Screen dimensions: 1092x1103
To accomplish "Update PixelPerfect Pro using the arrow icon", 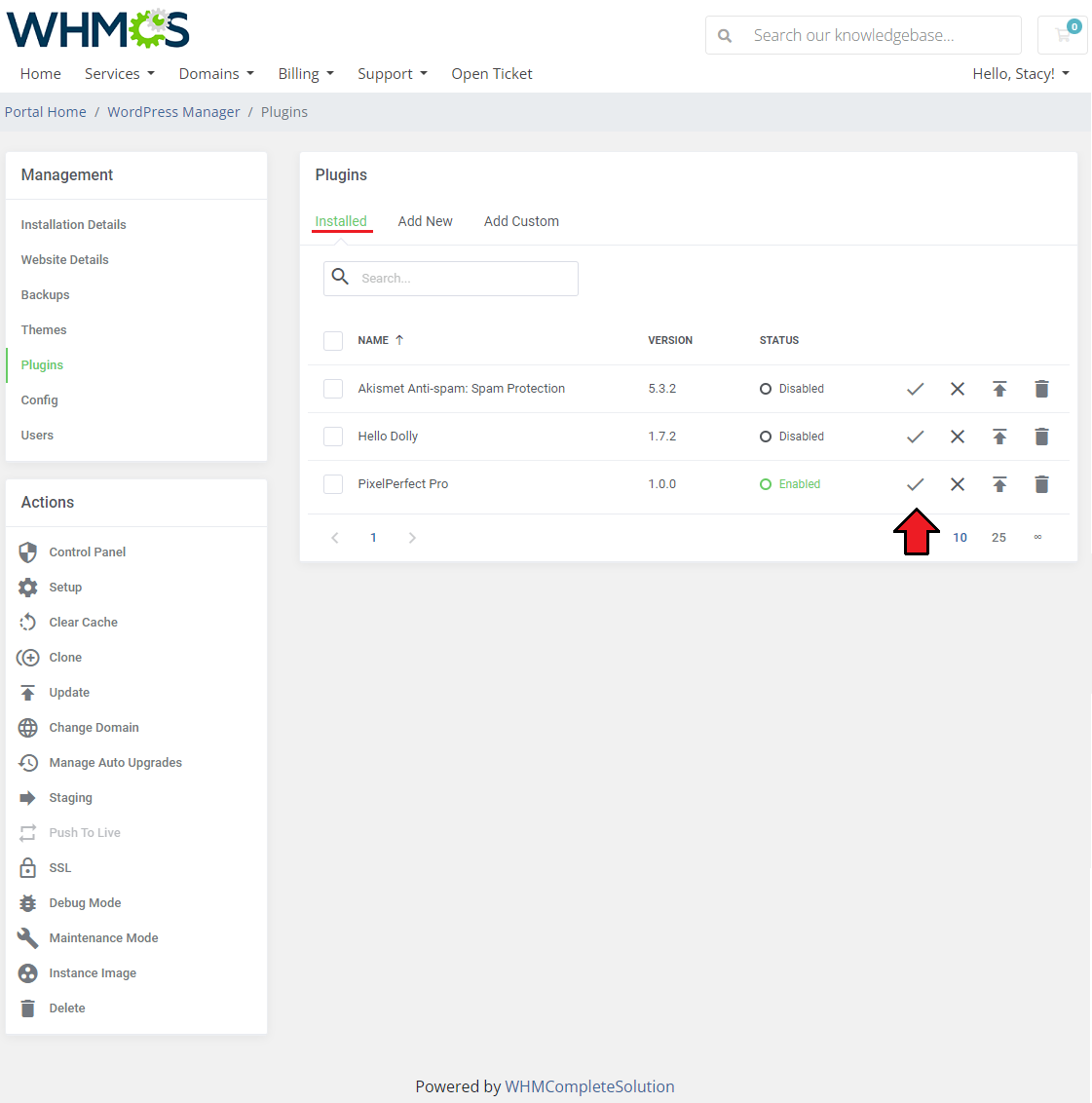I will 999,484.
